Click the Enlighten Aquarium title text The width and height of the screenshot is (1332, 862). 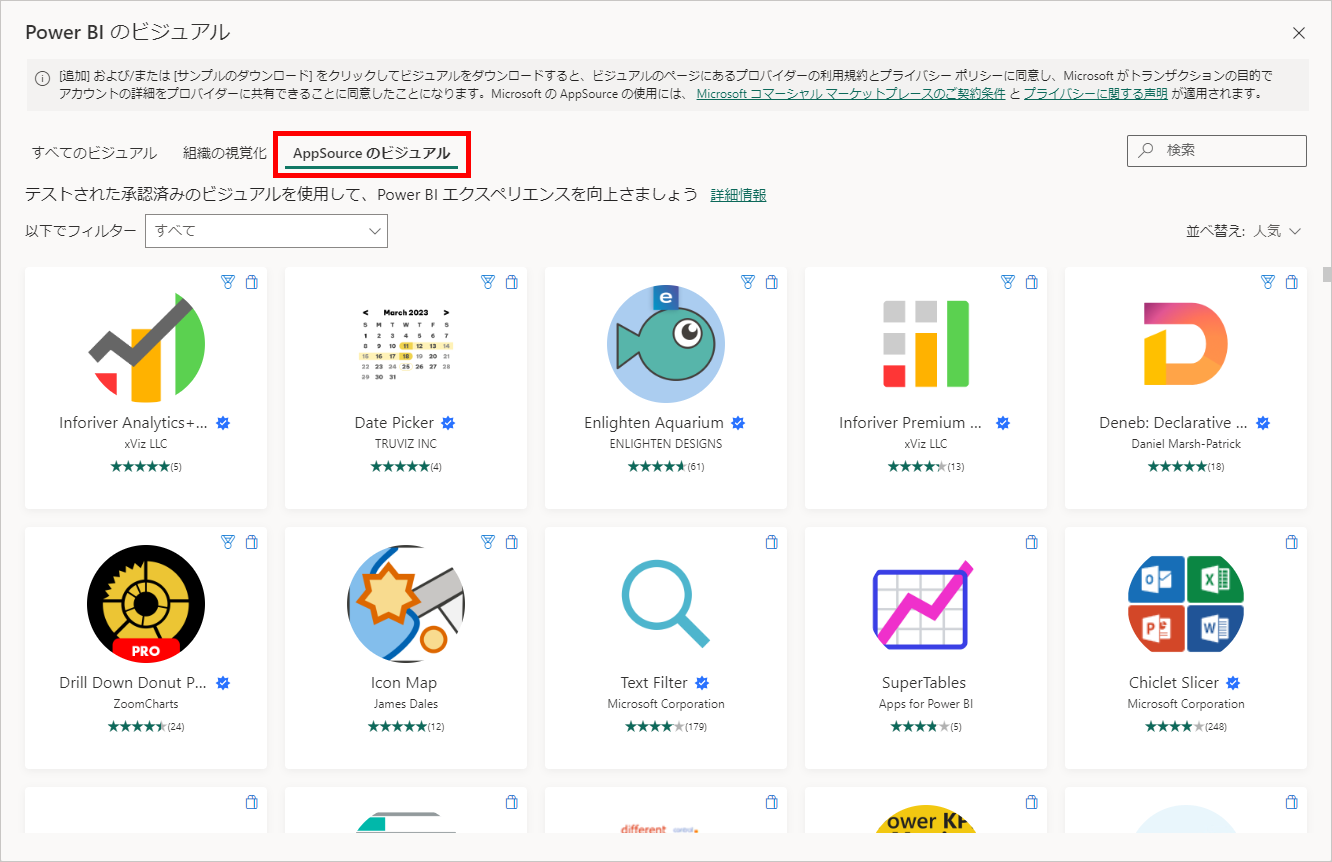click(654, 423)
